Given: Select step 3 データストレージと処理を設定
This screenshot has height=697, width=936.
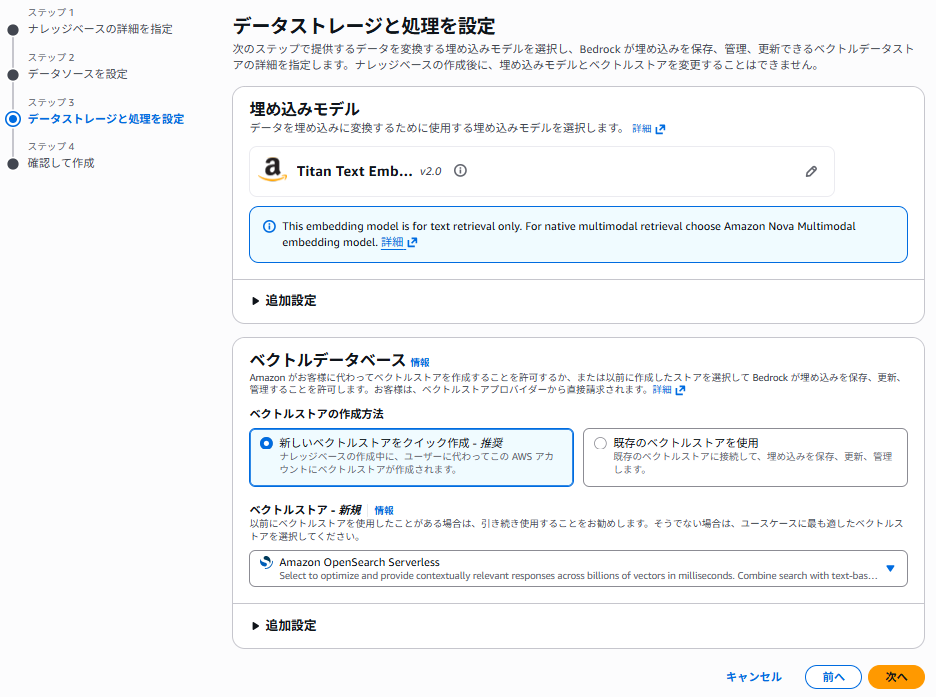Looking at the screenshot, I should 106,119.
